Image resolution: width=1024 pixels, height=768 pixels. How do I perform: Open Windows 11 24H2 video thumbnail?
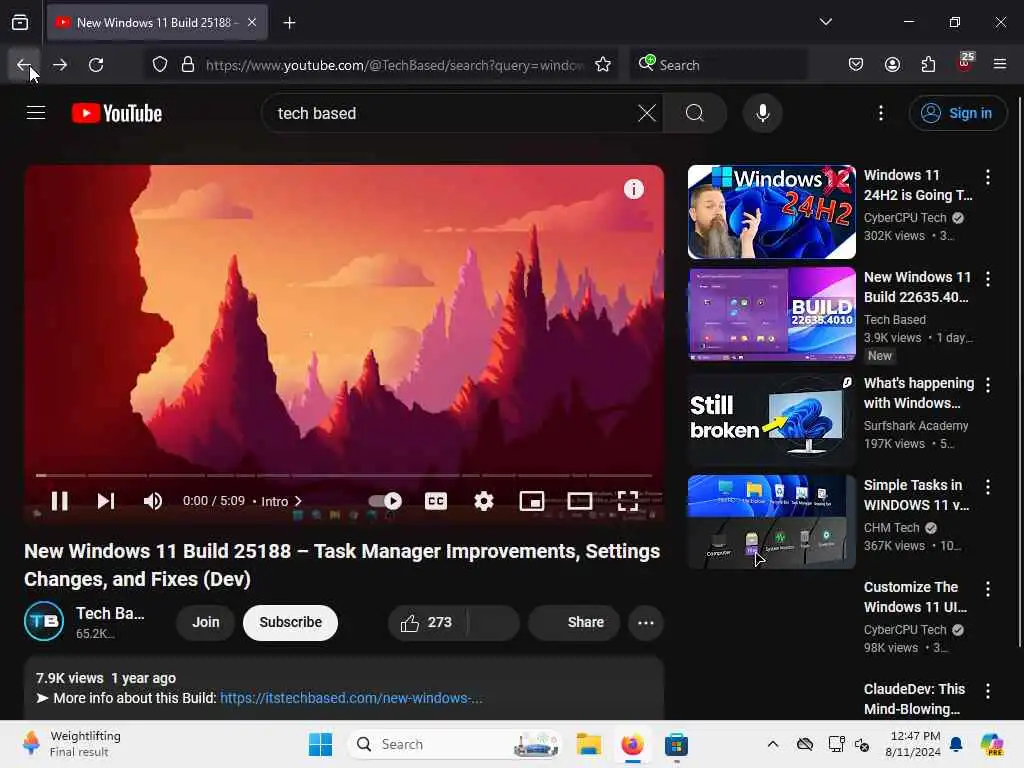(x=771, y=212)
